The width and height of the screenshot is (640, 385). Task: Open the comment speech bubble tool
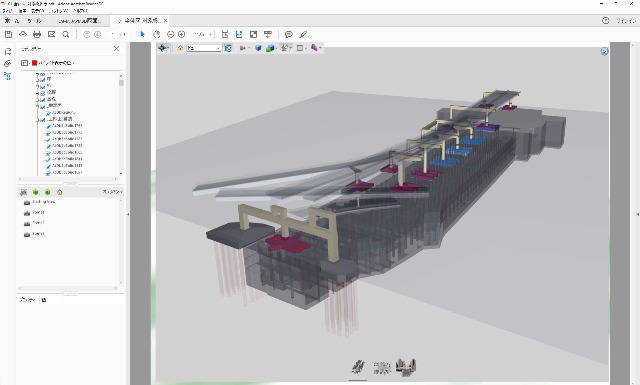click(x=289, y=34)
